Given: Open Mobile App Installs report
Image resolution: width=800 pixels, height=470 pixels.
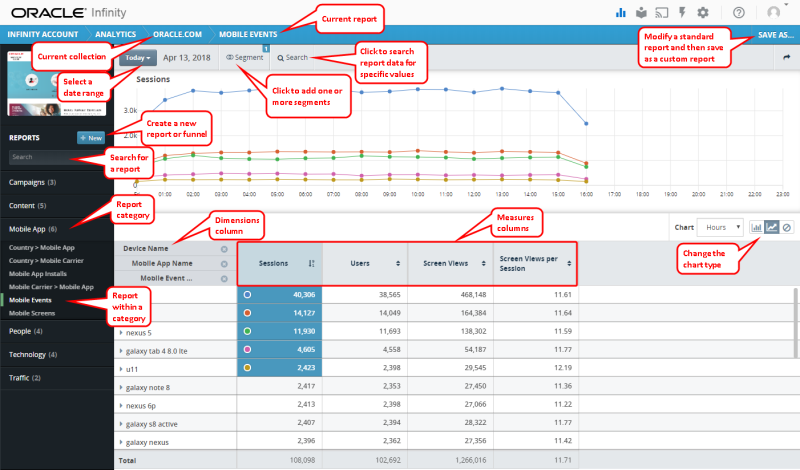Looking at the screenshot, I should pyautogui.click(x=37, y=274).
